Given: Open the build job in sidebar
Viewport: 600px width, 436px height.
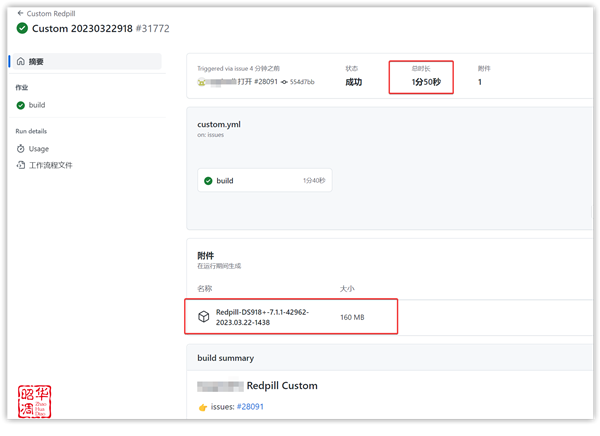Looking at the screenshot, I should pos(37,105).
